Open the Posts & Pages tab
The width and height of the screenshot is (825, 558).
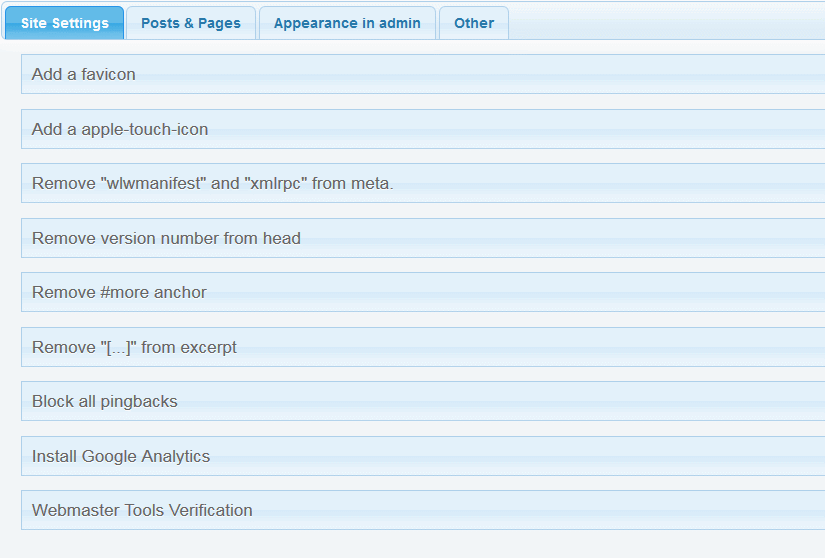pos(191,23)
